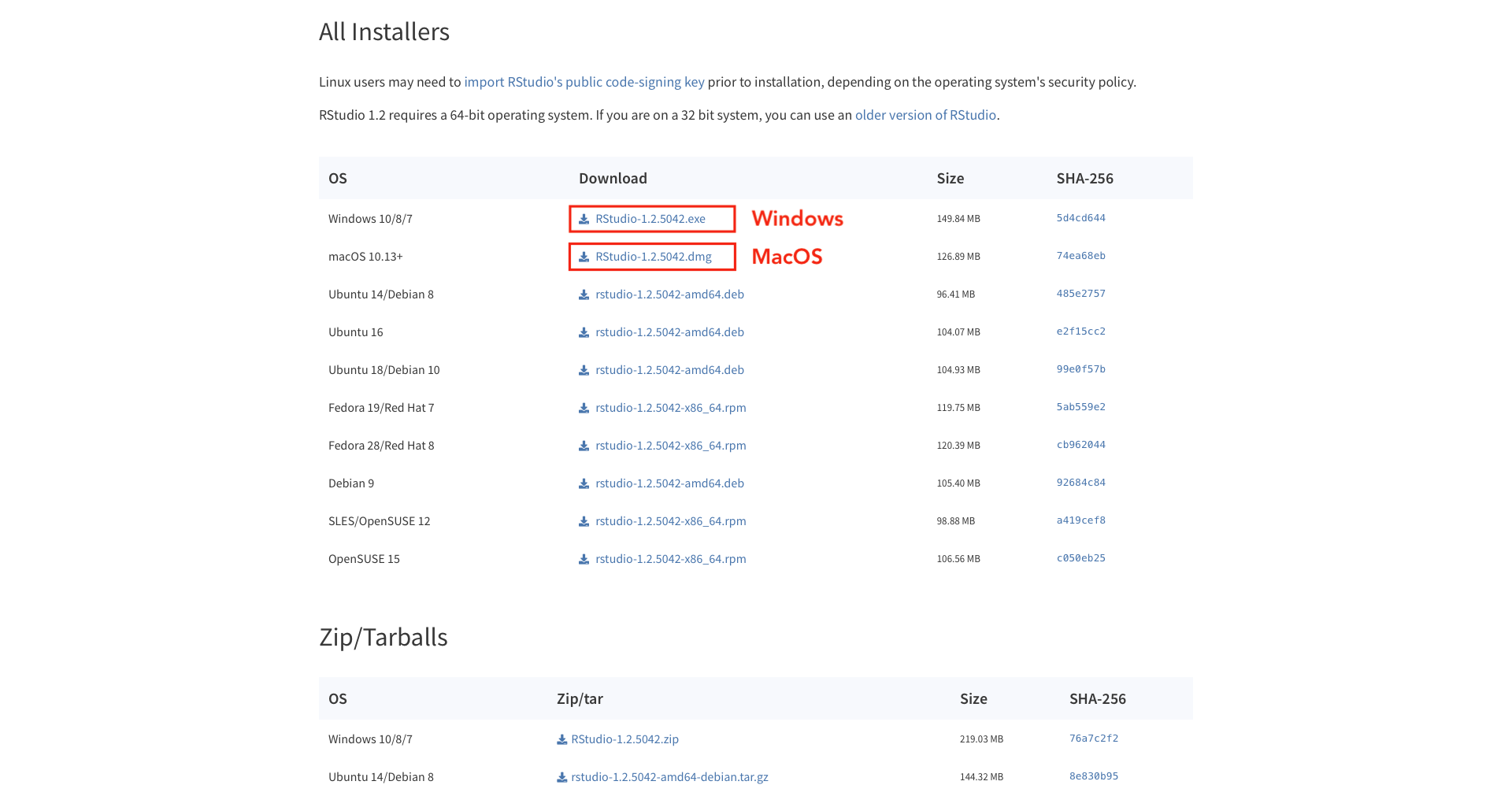Click download icon in SLES/OpenSUSE 12 row
This screenshot has width=1512, height=796.
point(584,521)
